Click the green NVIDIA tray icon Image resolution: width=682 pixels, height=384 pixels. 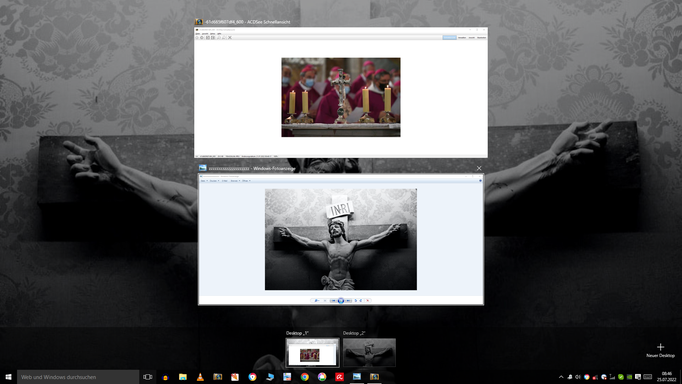pos(629,377)
